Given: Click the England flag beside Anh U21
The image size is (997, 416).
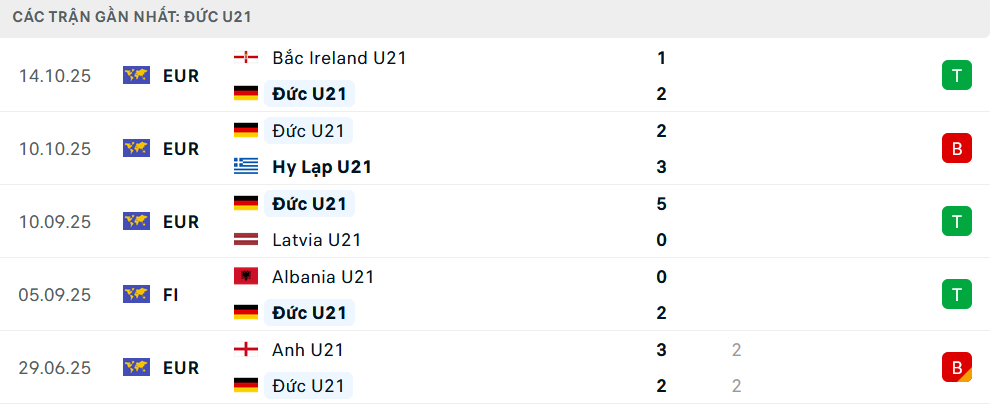Looking at the screenshot, I should tap(245, 350).
